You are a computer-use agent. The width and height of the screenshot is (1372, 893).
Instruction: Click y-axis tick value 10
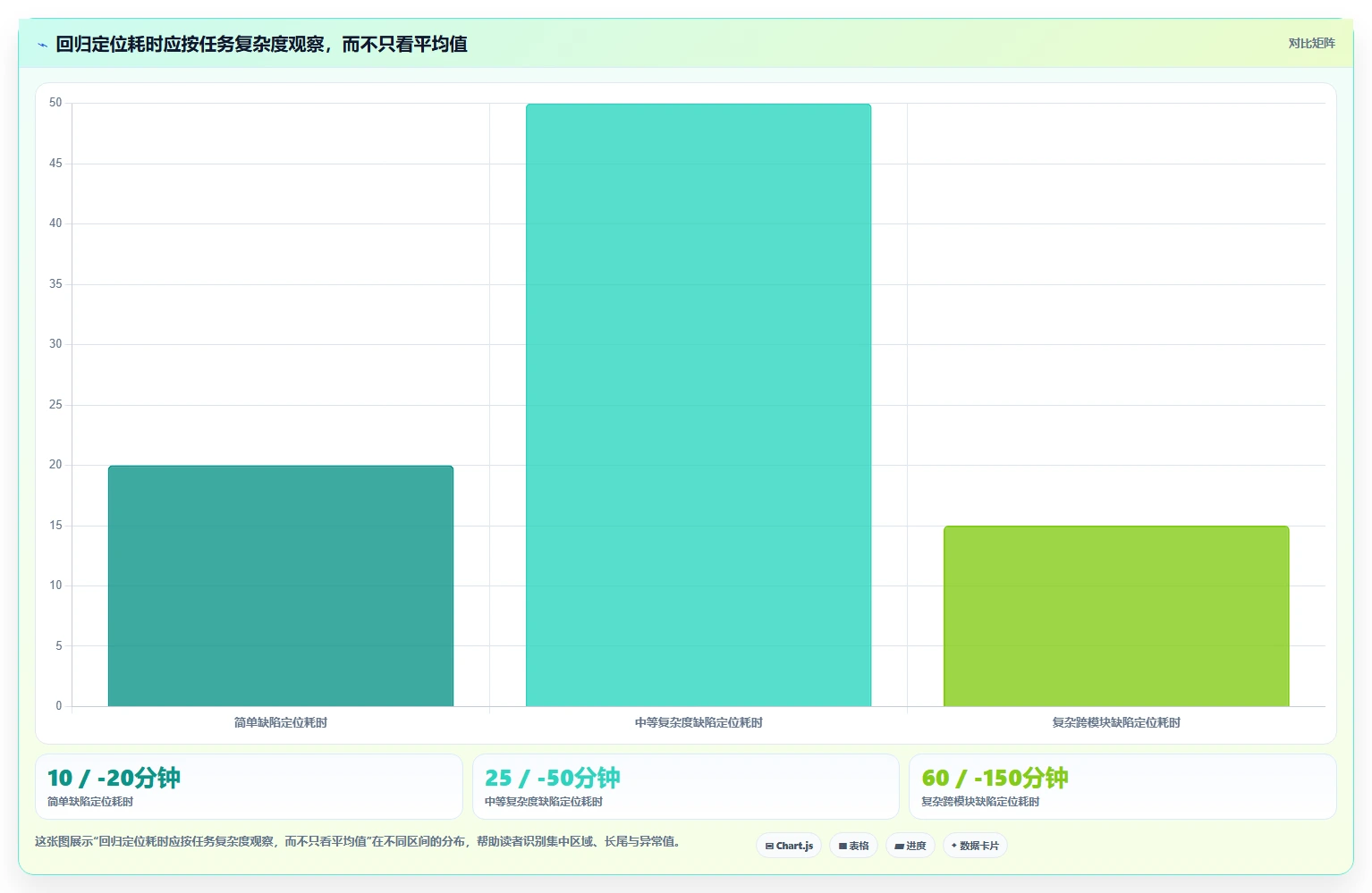tap(55, 586)
